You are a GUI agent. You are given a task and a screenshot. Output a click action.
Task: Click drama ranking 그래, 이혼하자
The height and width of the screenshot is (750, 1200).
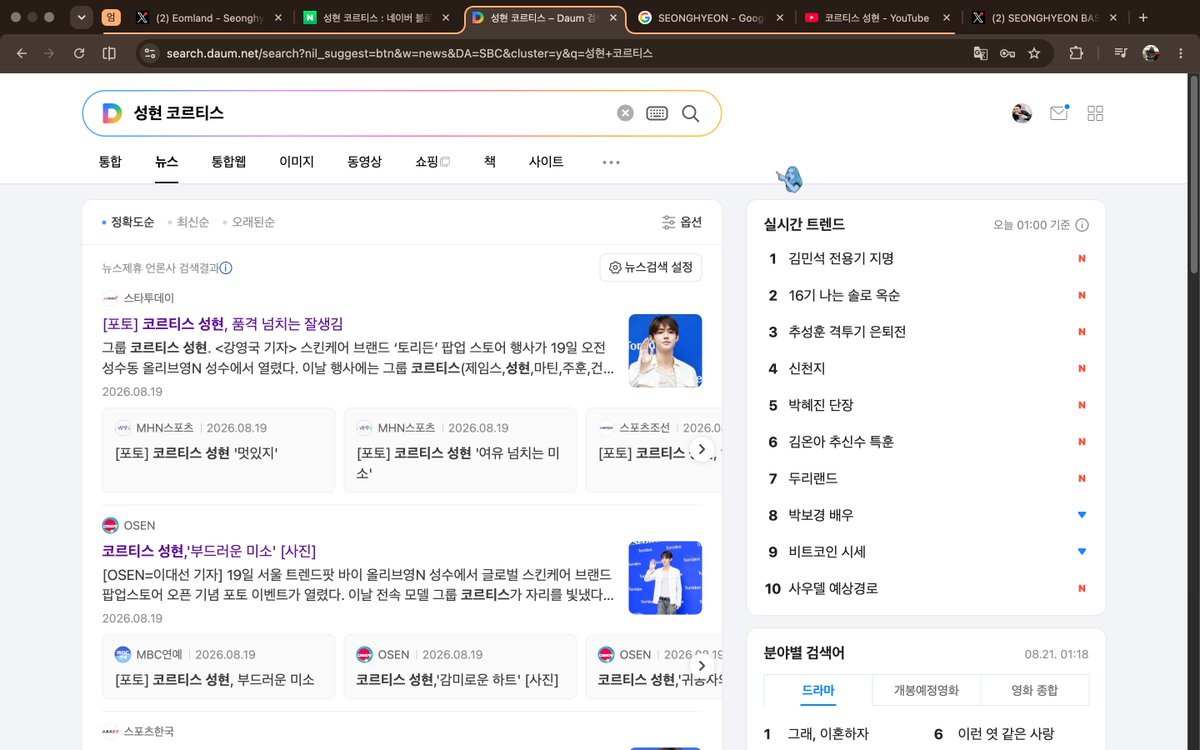(x=828, y=734)
